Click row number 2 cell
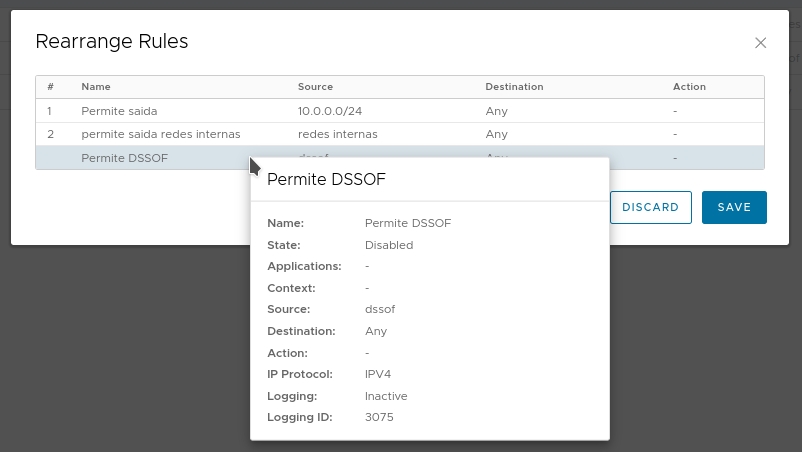The width and height of the screenshot is (802, 452). click(50, 133)
